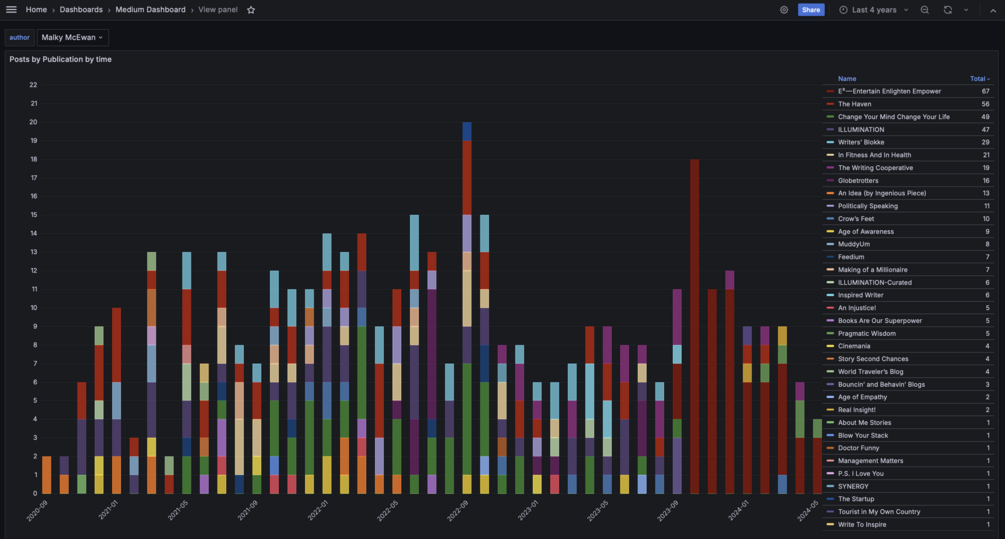Select An Injustice! legend entry

pos(856,308)
